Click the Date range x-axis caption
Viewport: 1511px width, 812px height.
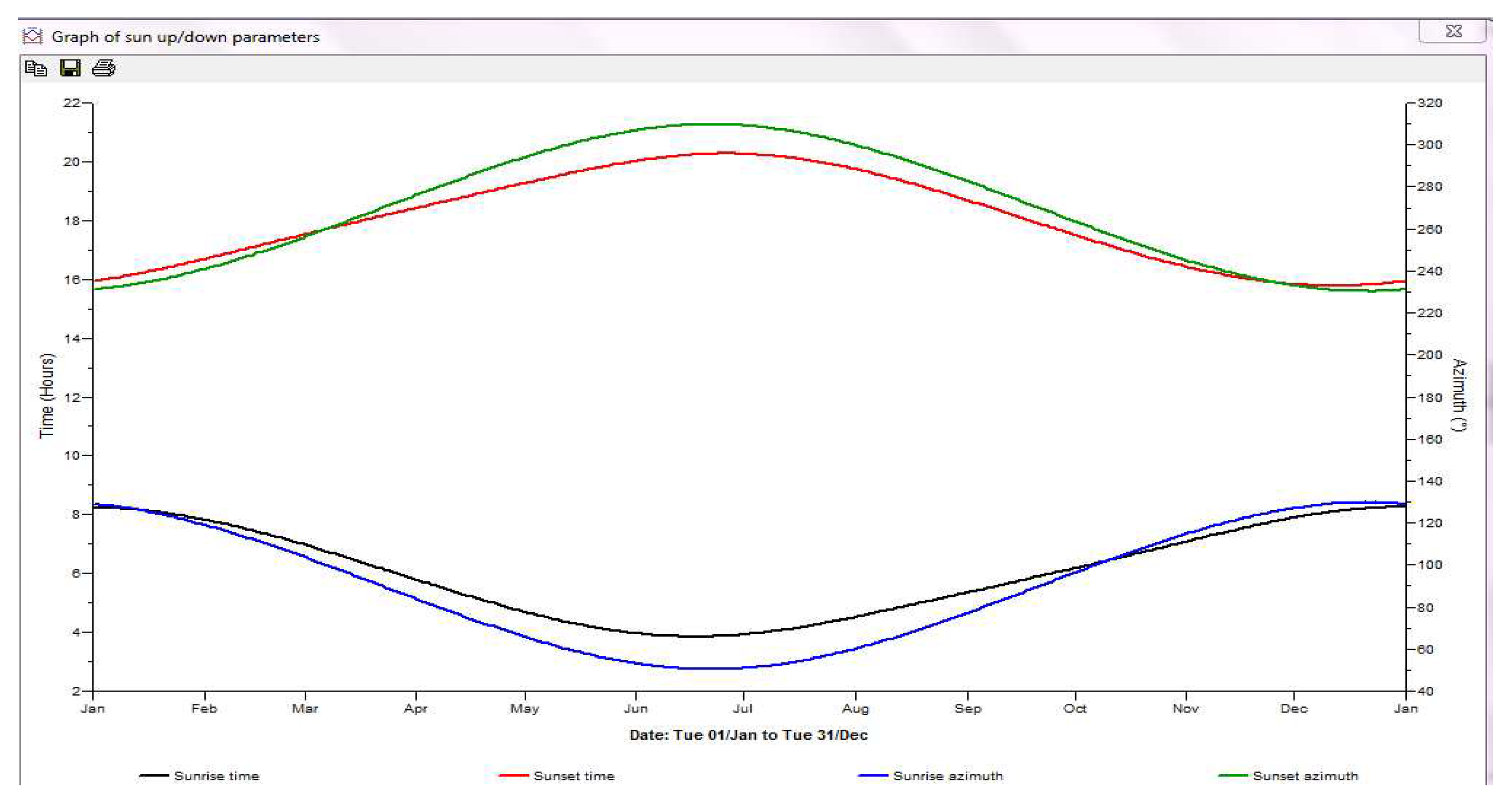[748, 735]
